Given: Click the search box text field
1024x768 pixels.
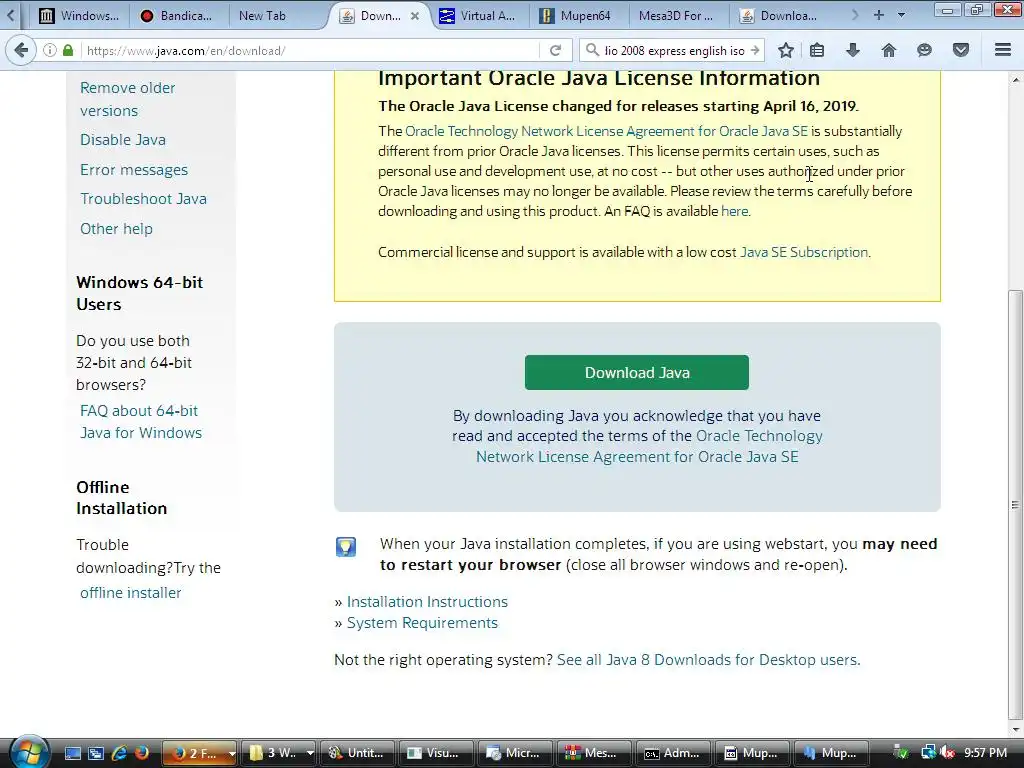Looking at the screenshot, I should pyautogui.click(x=673, y=50).
